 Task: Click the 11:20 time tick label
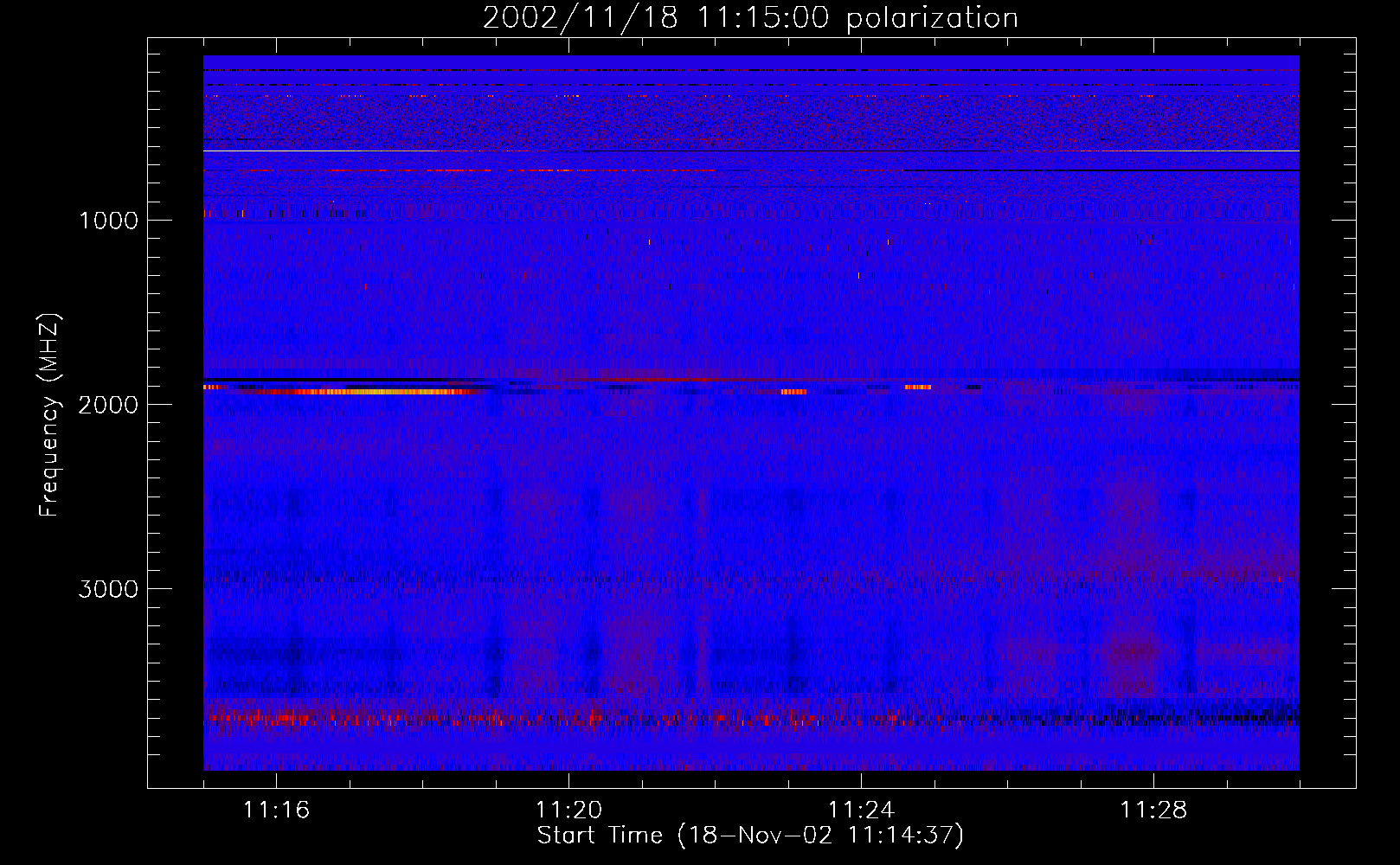point(569,811)
